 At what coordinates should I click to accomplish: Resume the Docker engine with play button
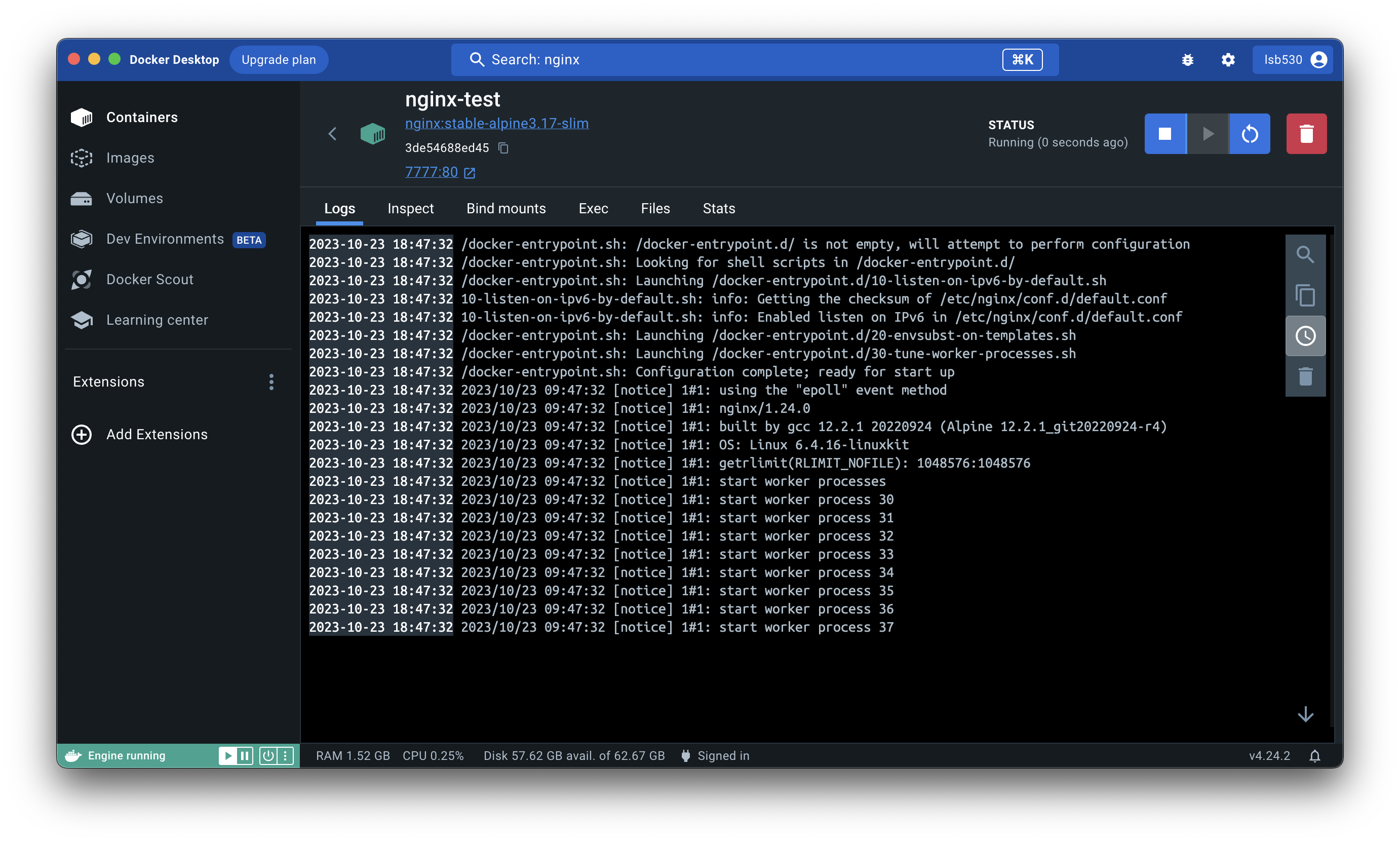227,755
